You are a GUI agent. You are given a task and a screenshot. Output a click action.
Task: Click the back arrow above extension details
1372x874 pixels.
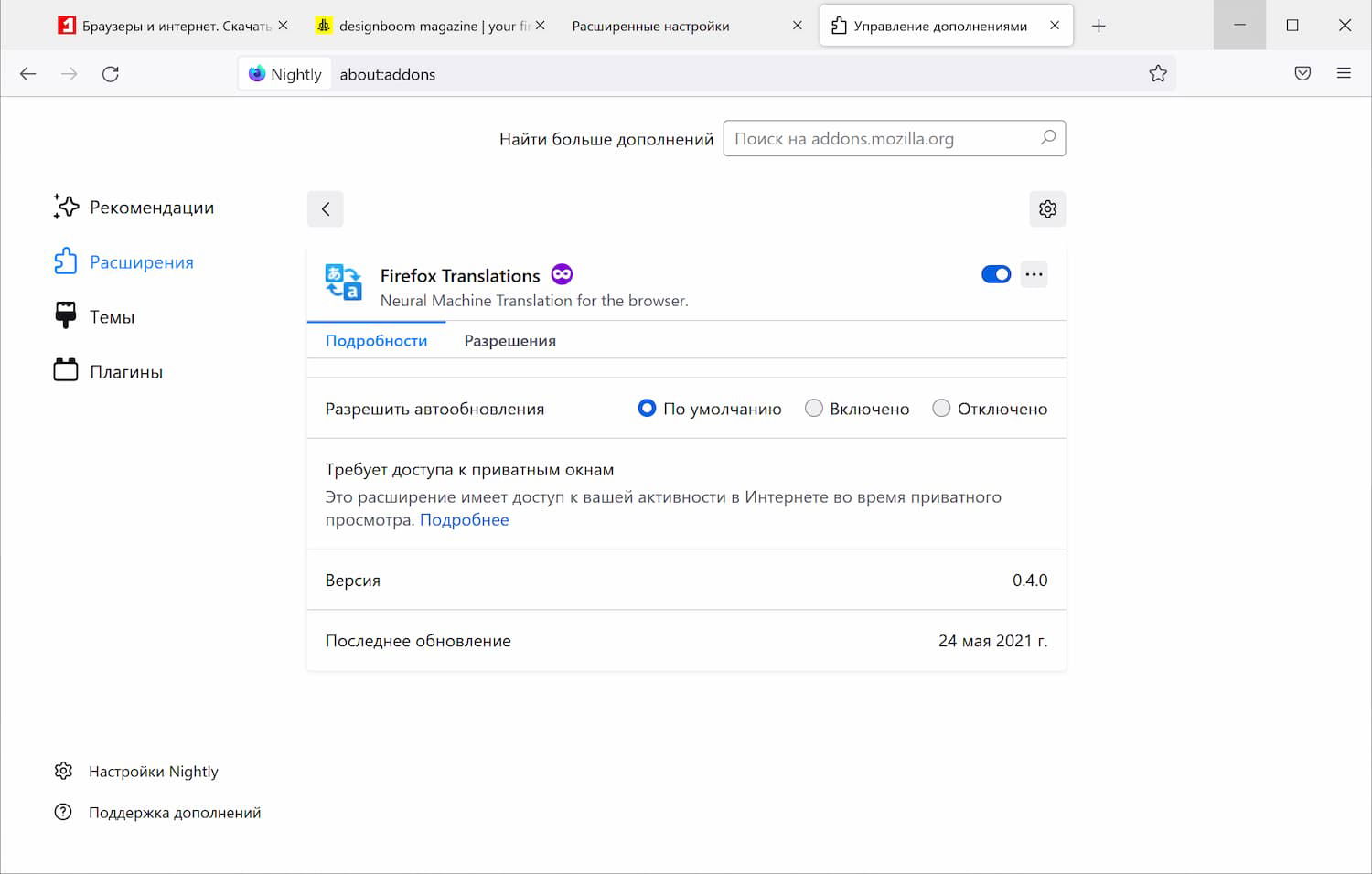(326, 208)
